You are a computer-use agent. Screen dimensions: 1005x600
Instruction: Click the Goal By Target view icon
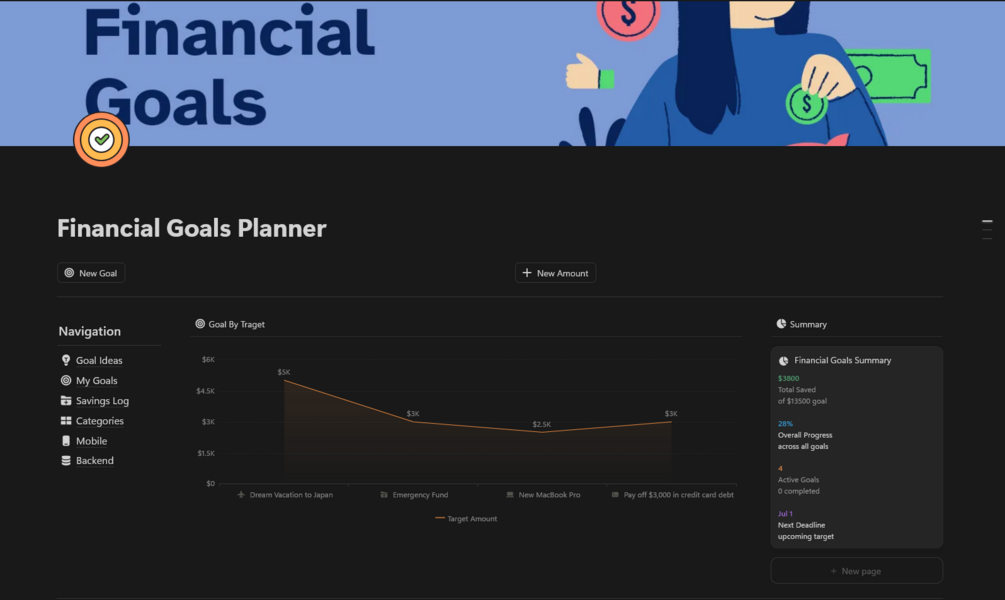pos(200,324)
